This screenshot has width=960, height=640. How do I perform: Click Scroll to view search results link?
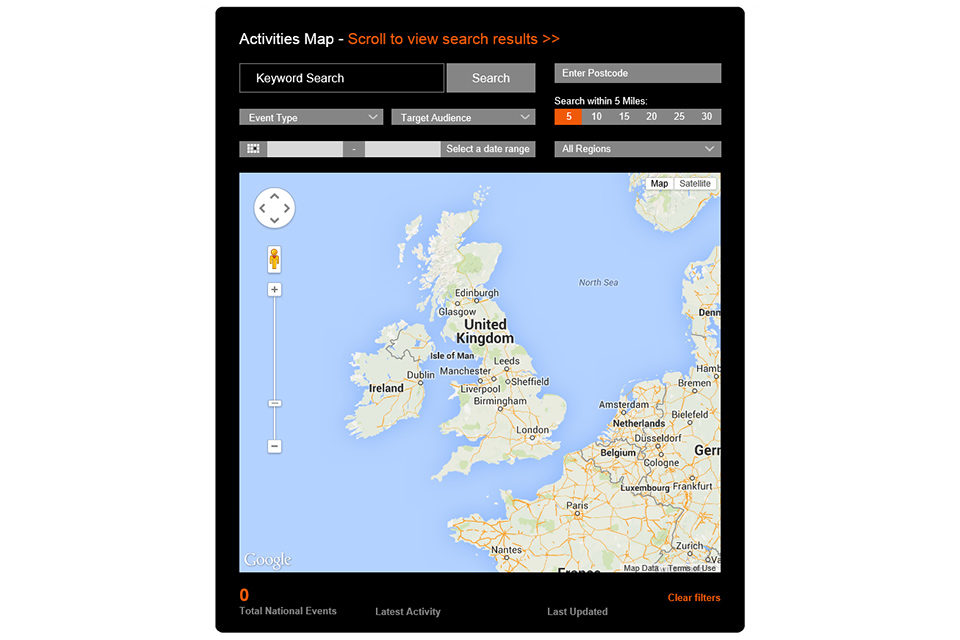tap(454, 39)
